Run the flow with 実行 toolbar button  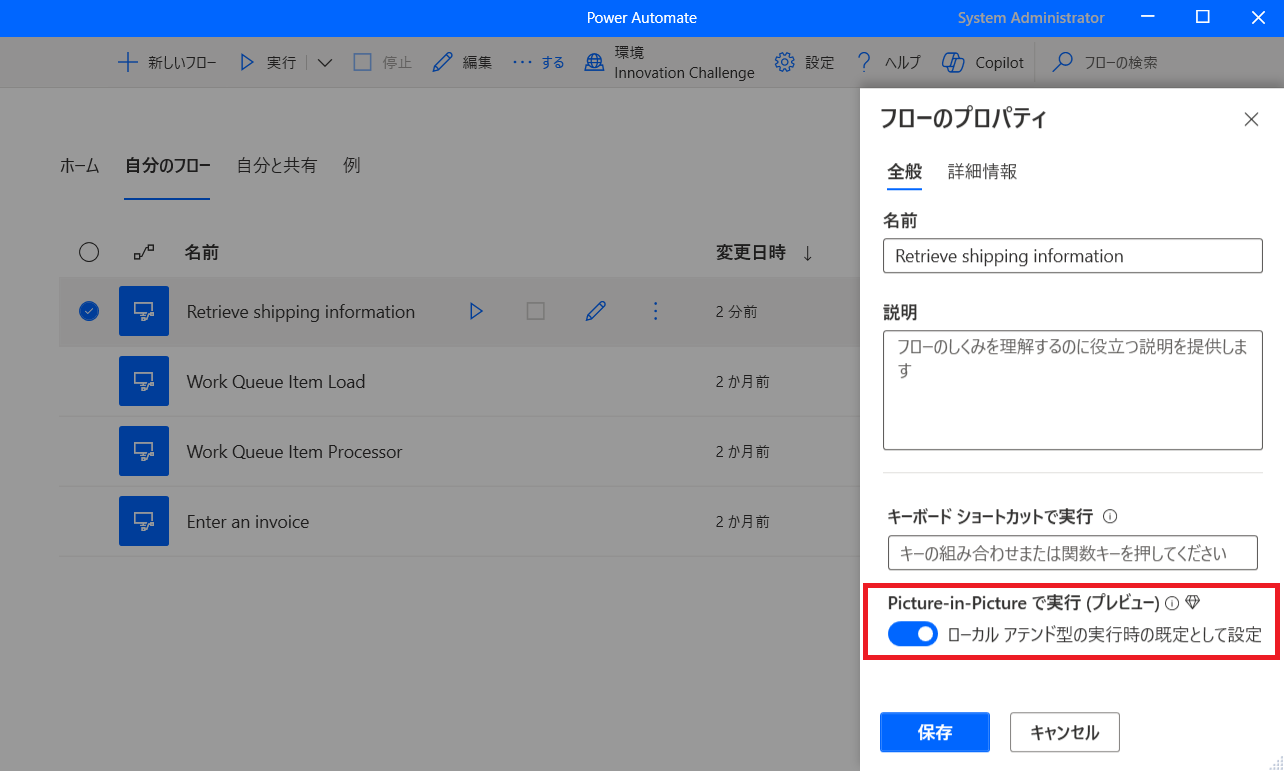tap(267, 62)
